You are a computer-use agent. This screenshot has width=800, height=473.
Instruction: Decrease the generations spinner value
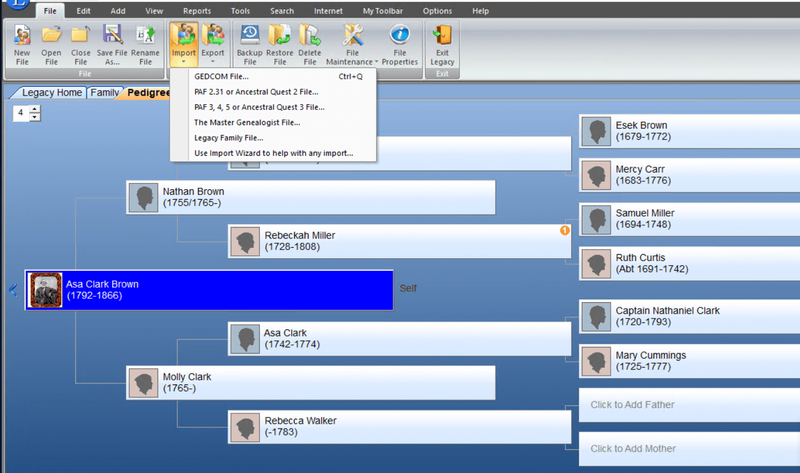pyautogui.click(x=35, y=117)
